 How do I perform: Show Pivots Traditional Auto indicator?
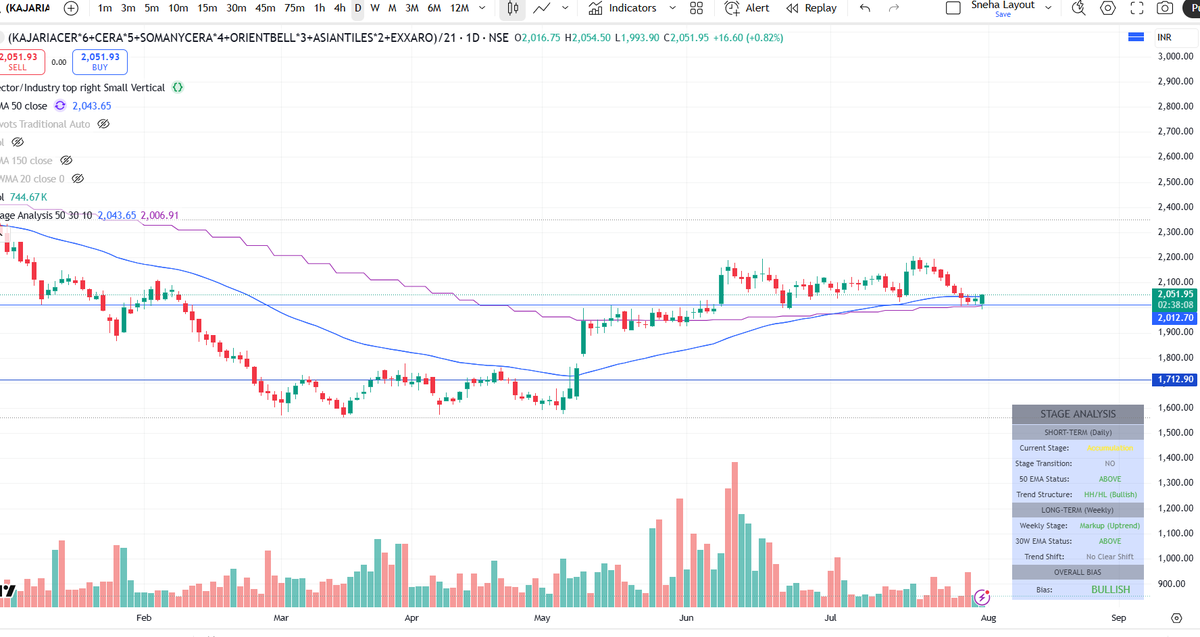click(x=103, y=124)
